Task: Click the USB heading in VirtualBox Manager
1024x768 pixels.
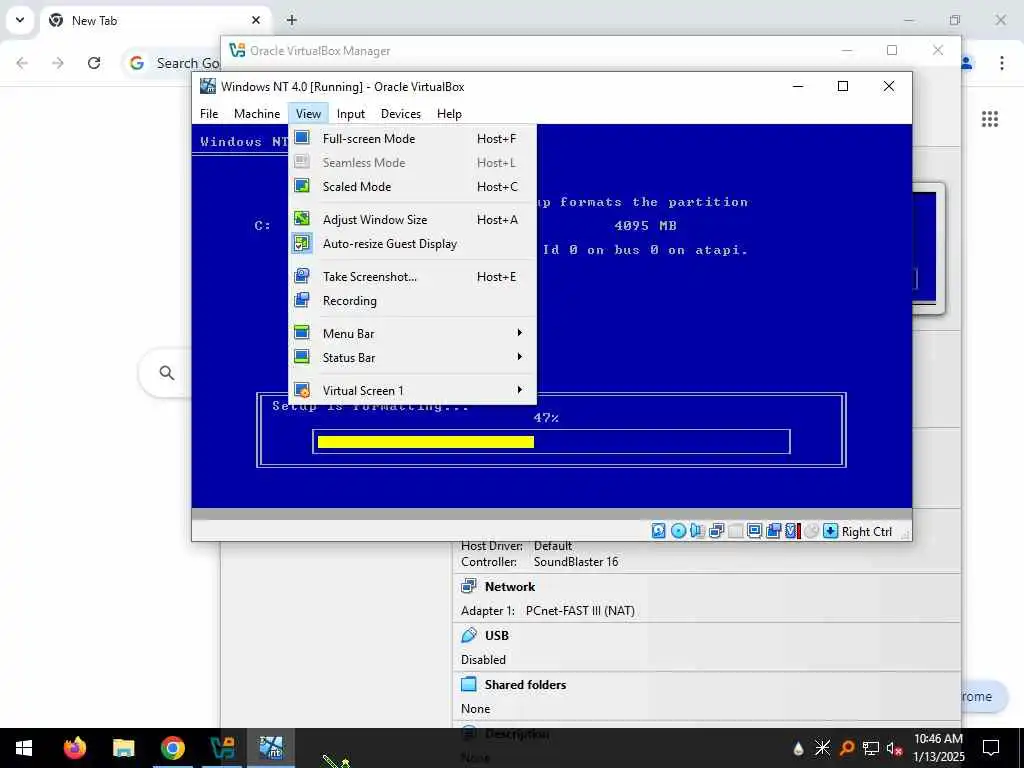Action: (496, 635)
